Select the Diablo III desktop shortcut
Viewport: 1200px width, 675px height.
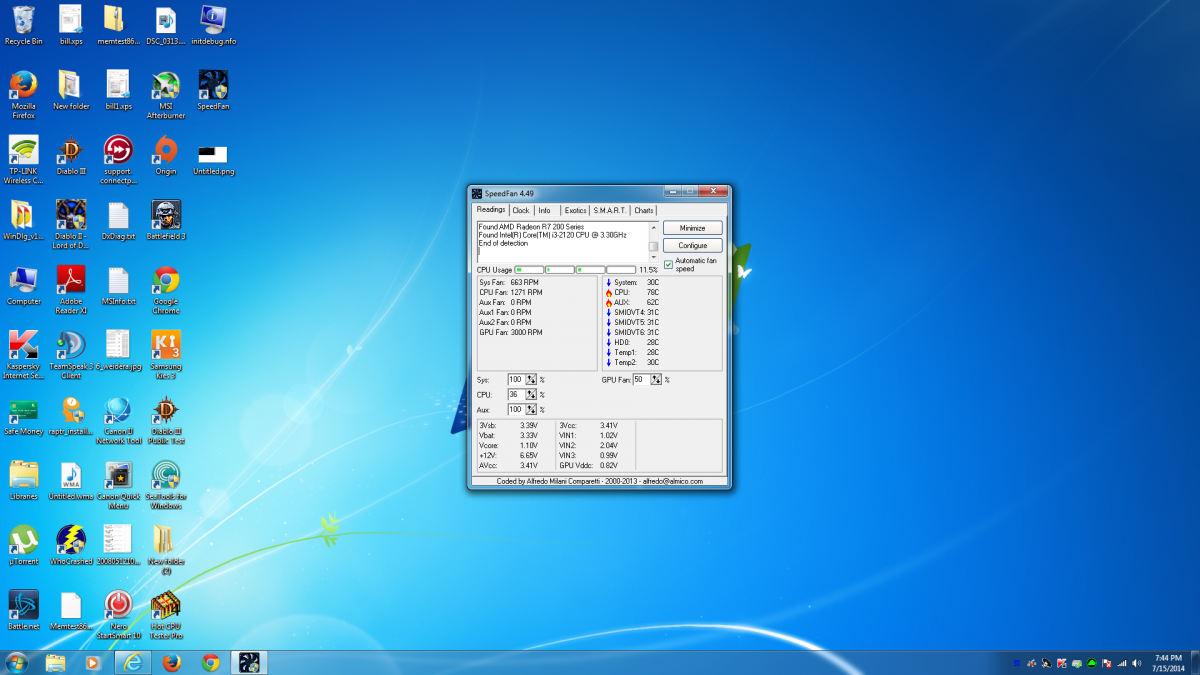point(70,155)
